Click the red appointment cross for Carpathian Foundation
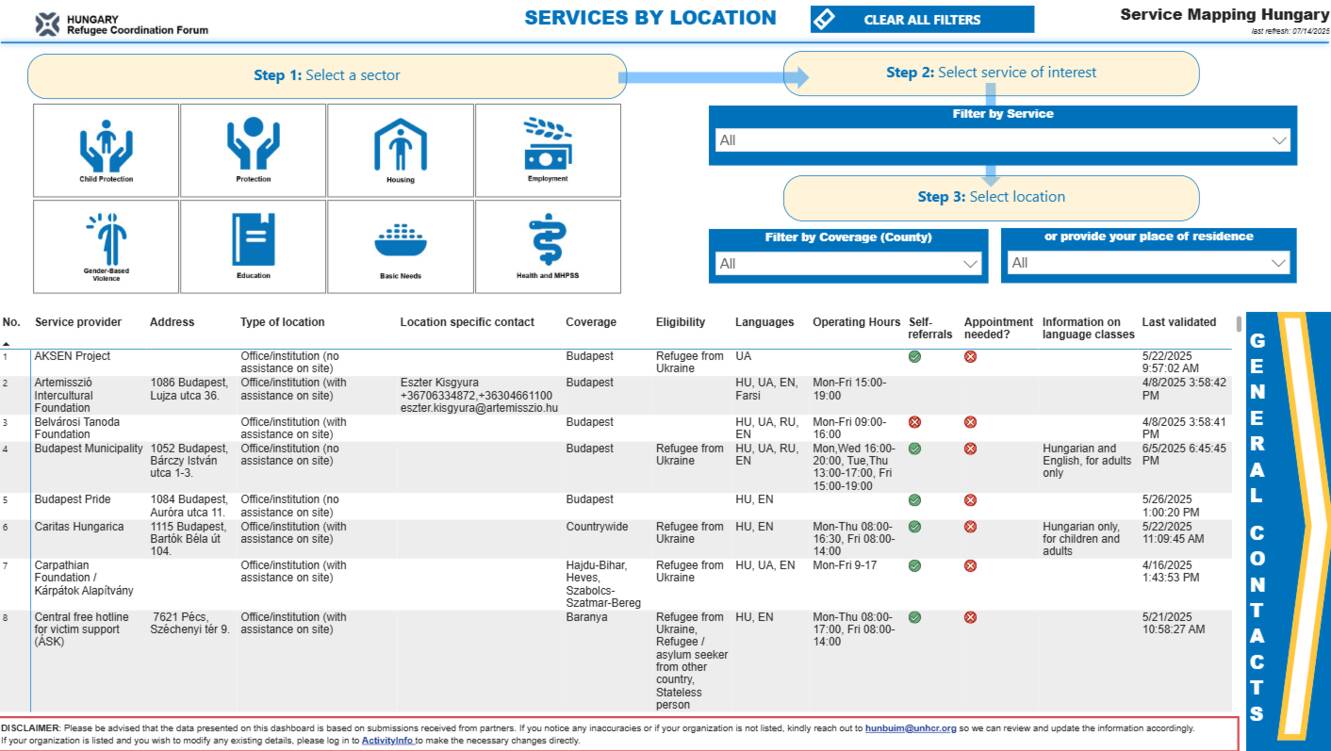The image size is (1331, 751). pyautogui.click(x=970, y=565)
